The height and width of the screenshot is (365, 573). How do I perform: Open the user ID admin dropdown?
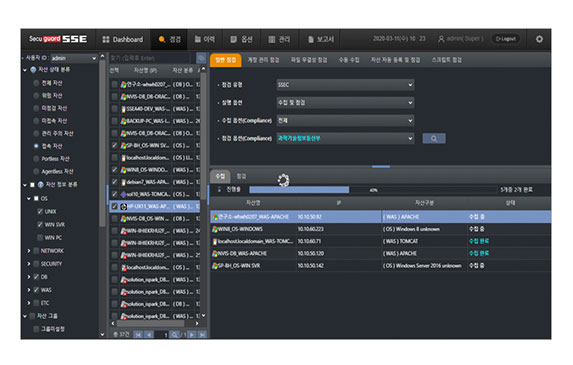[74, 58]
